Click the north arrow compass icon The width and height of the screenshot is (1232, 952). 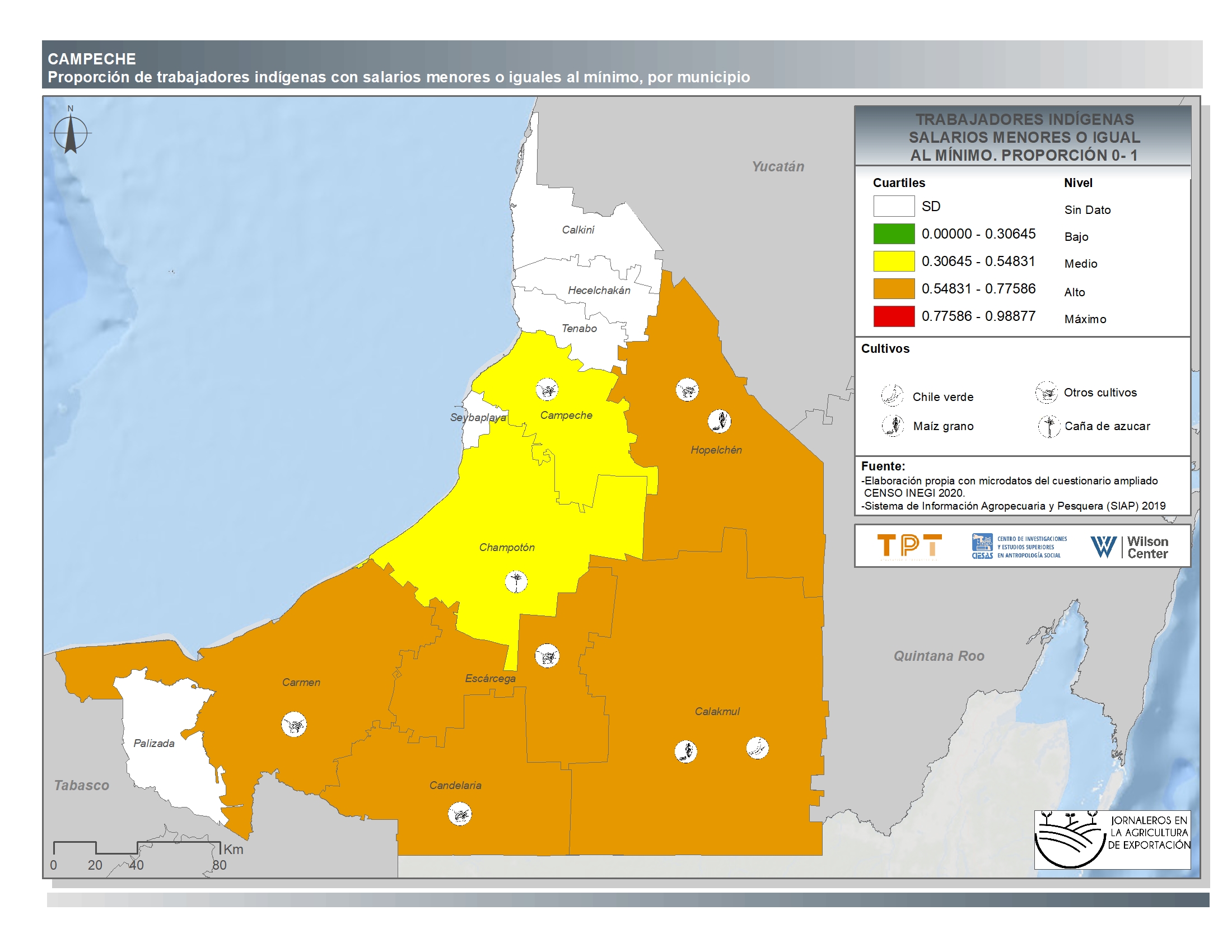click(x=71, y=134)
